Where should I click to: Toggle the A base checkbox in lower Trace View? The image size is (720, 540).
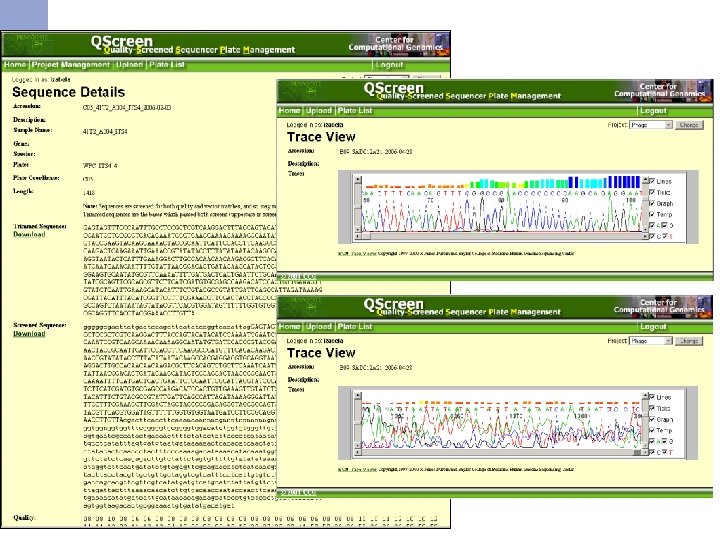[652, 441]
